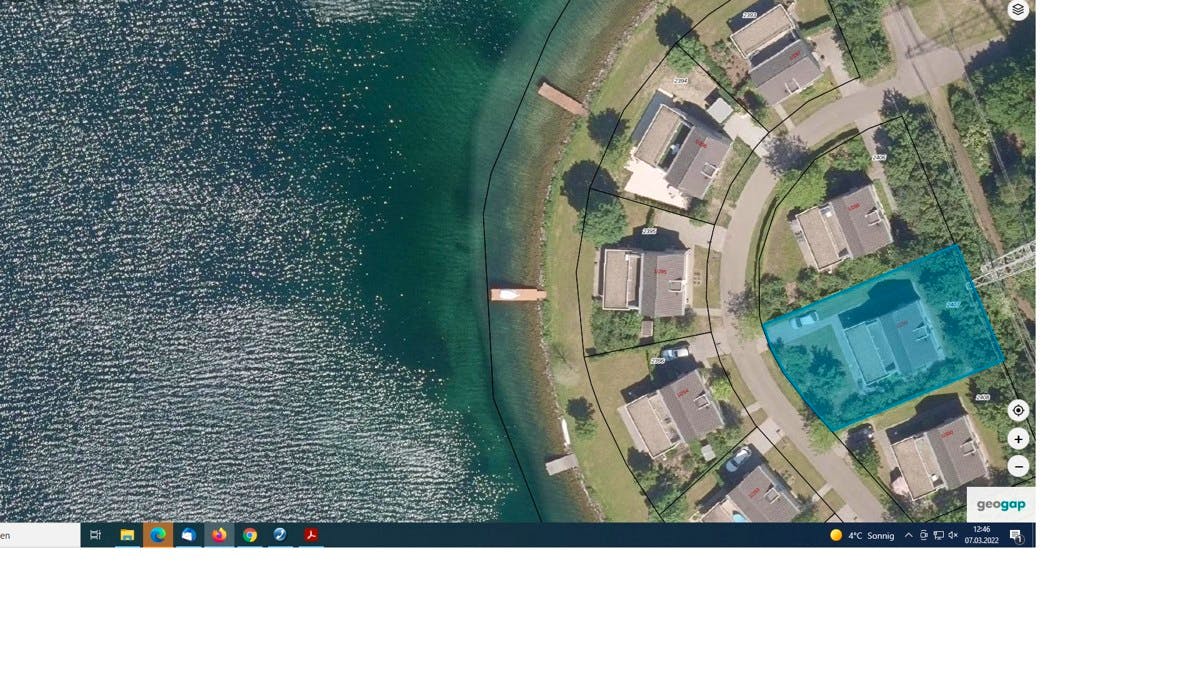Switch to Microsoft Edge in the taskbar
This screenshot has width=1200, height=675.
tap(158, 535)
